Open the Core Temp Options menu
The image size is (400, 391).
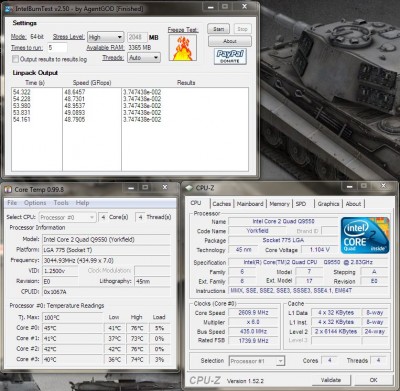35,203
